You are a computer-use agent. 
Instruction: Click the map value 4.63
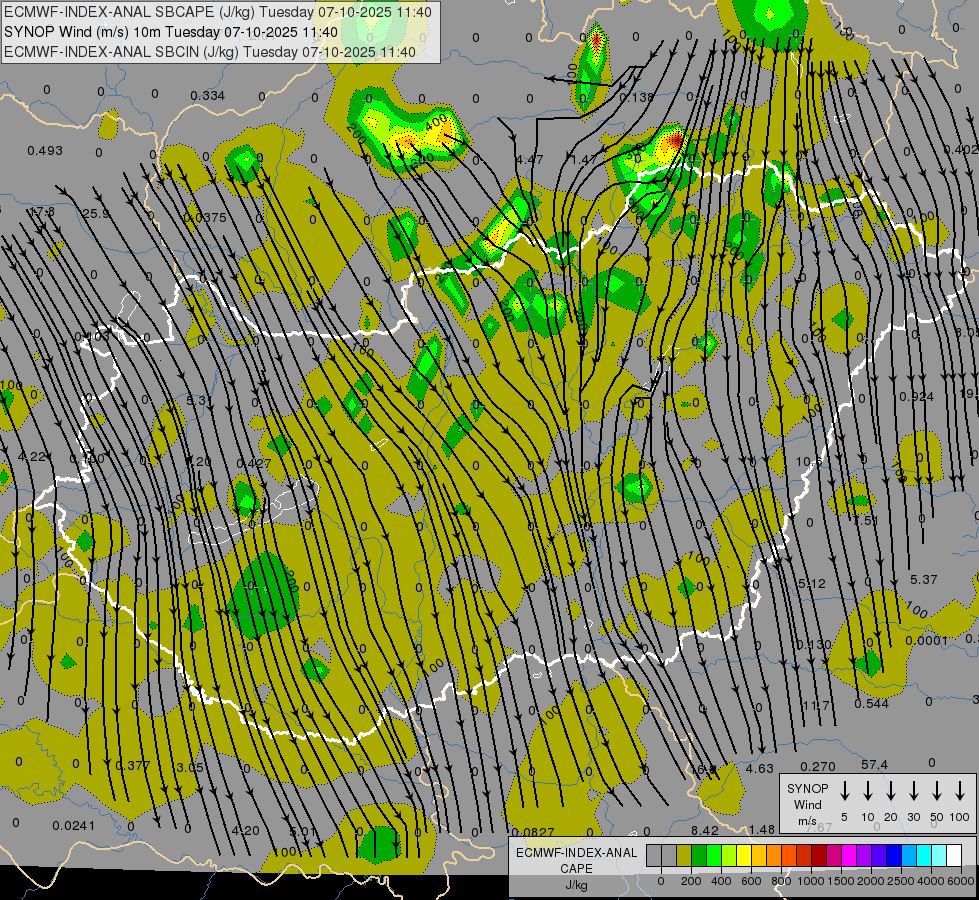click(760, 768)
